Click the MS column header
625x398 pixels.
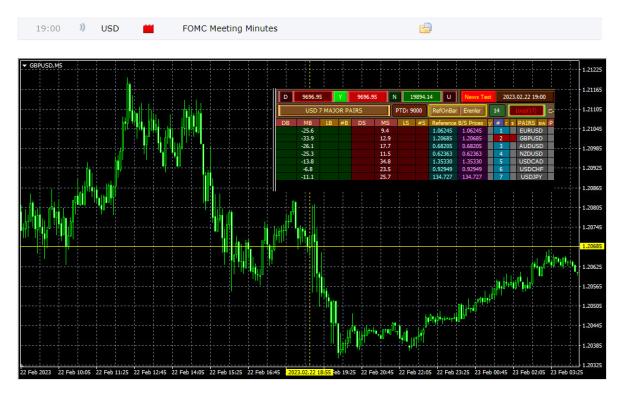[x=385, y=123]
